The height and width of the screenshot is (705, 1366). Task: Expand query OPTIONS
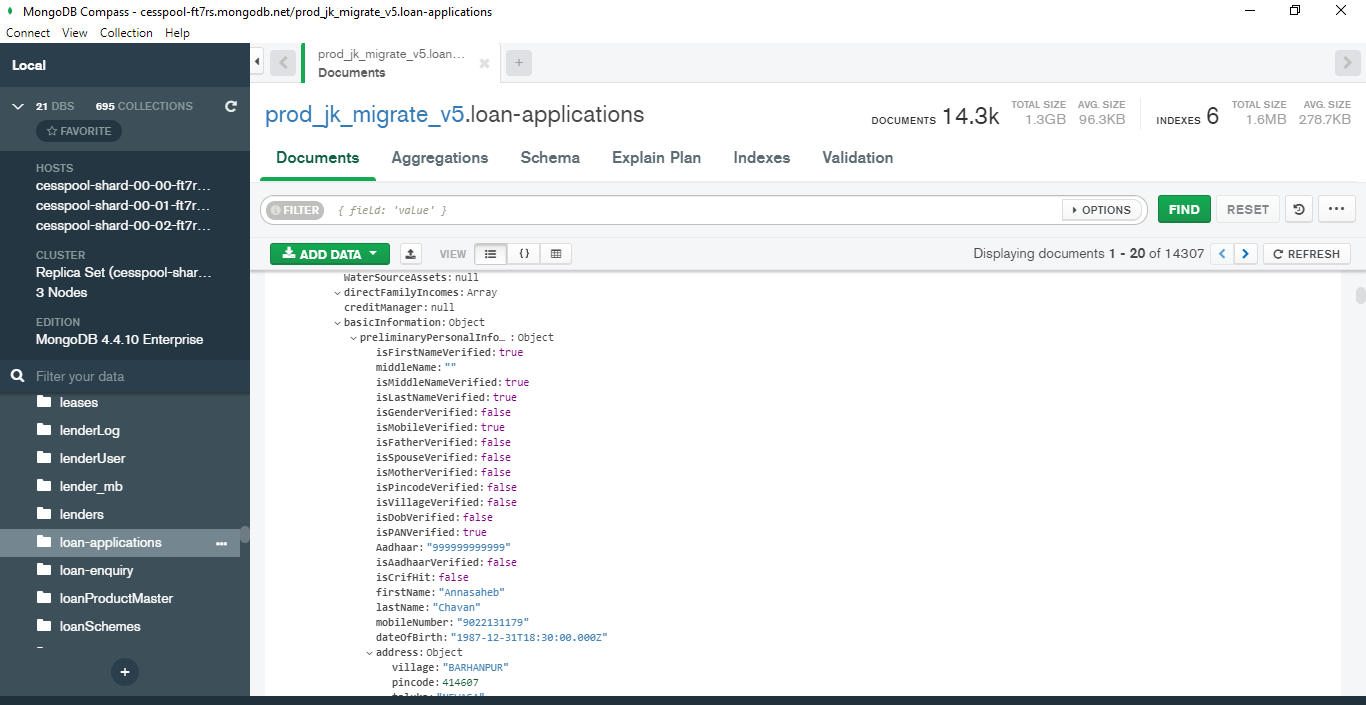(x=1102, y=210)
